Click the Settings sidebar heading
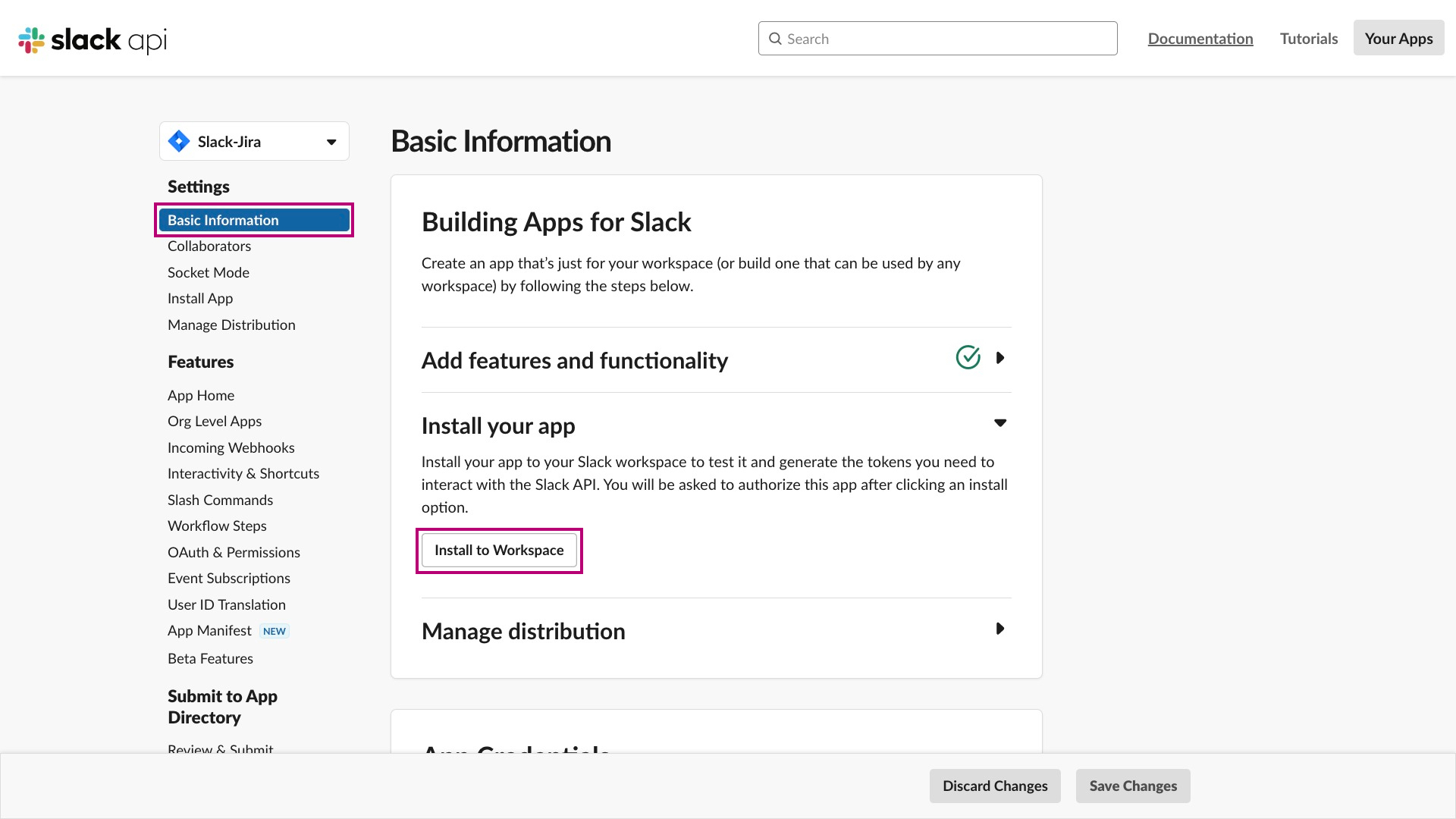Screen dimensions: 1456x819 199,187
